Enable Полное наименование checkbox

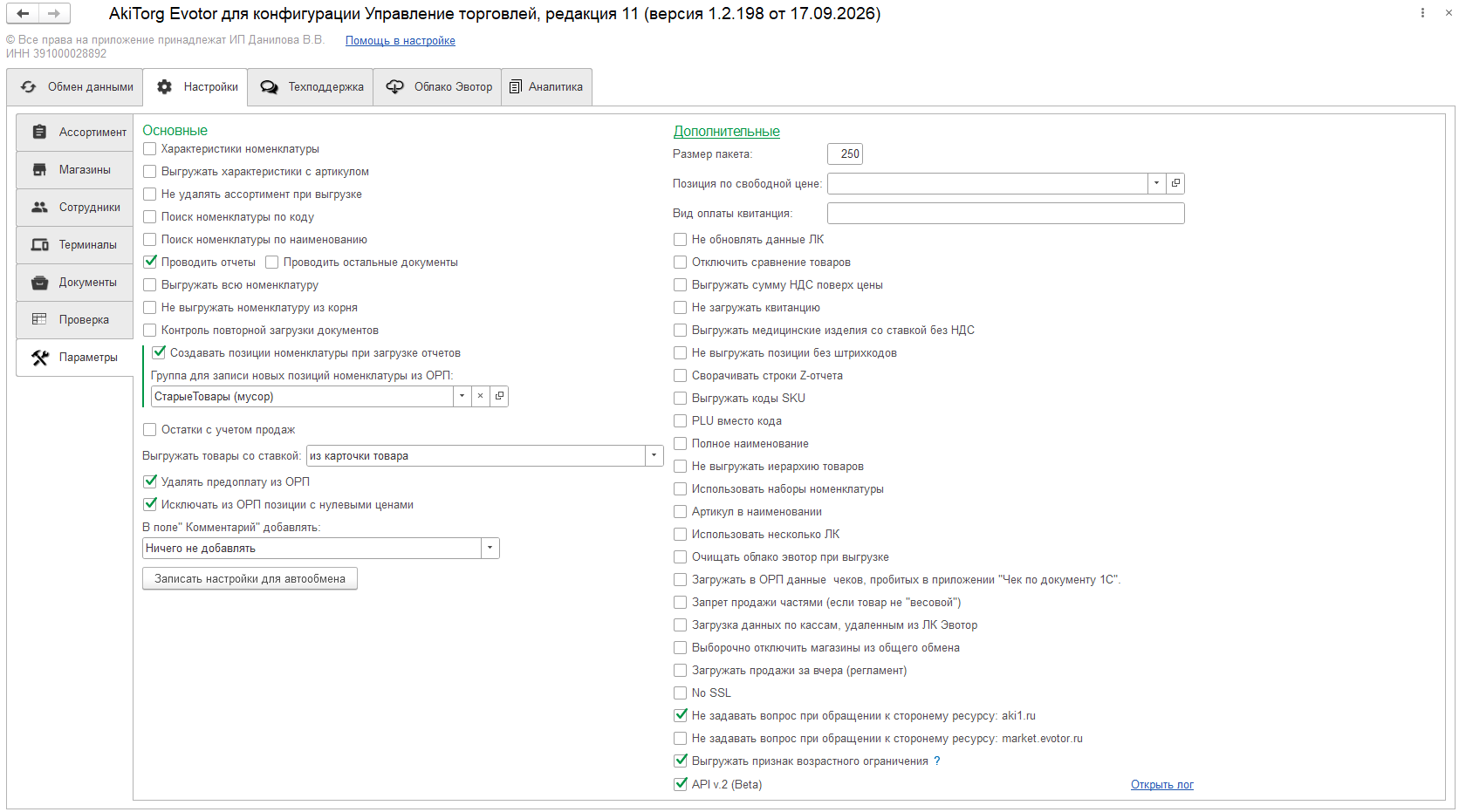pos(681,444)
